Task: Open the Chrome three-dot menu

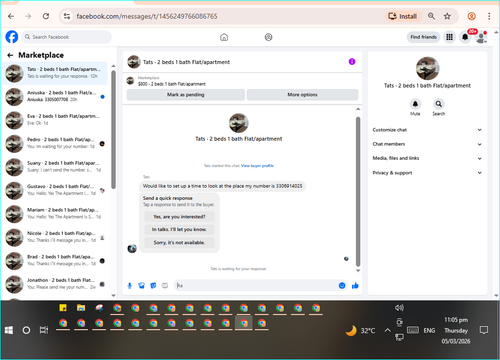Action: [x=489, y=16]
